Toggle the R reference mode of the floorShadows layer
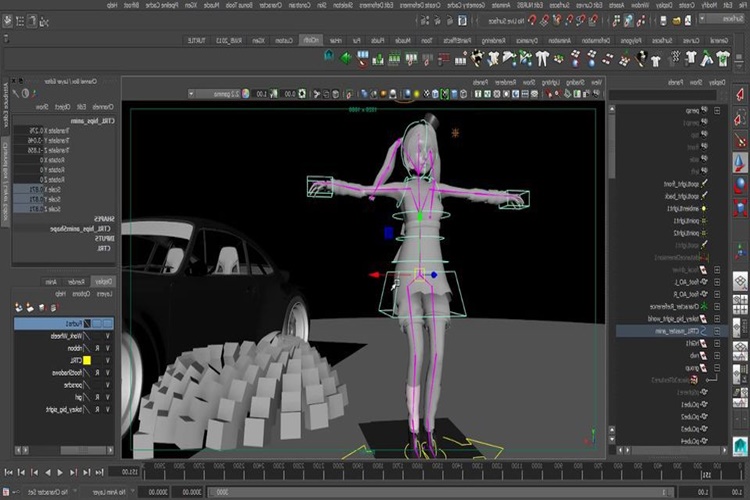The height and width of the screenshot is (500, 750). [x=97, y=373]
